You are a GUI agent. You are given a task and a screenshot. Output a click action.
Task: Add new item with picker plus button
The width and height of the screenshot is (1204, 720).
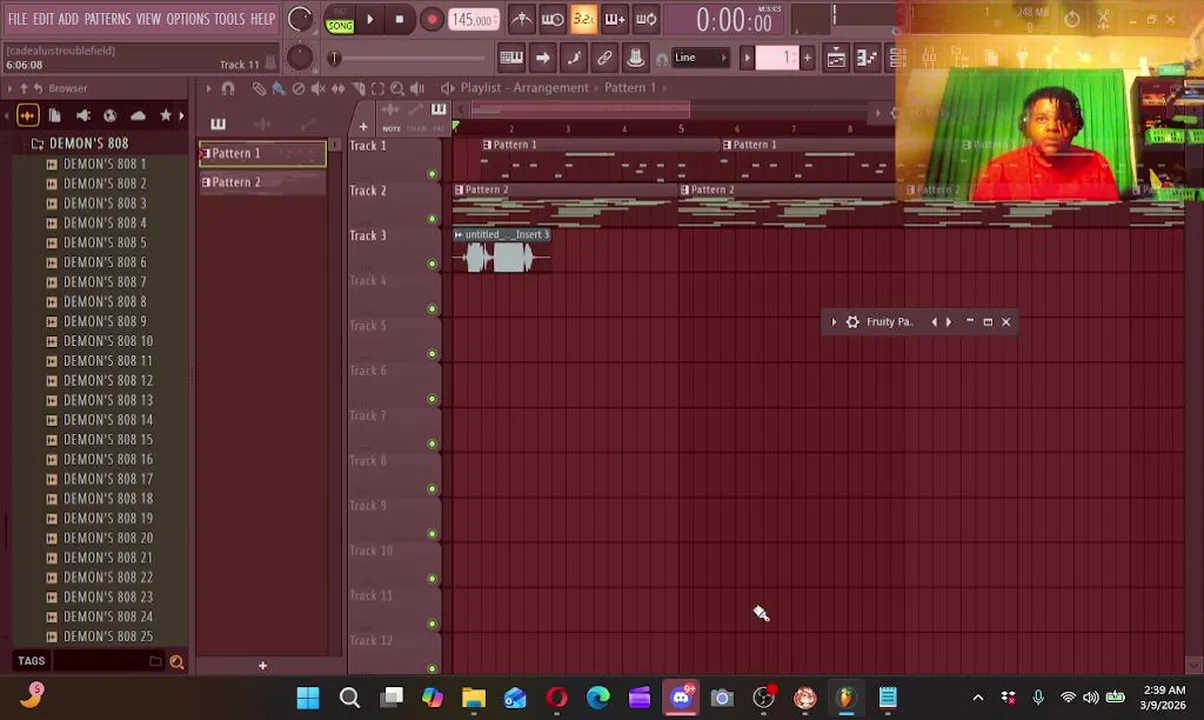262,666
